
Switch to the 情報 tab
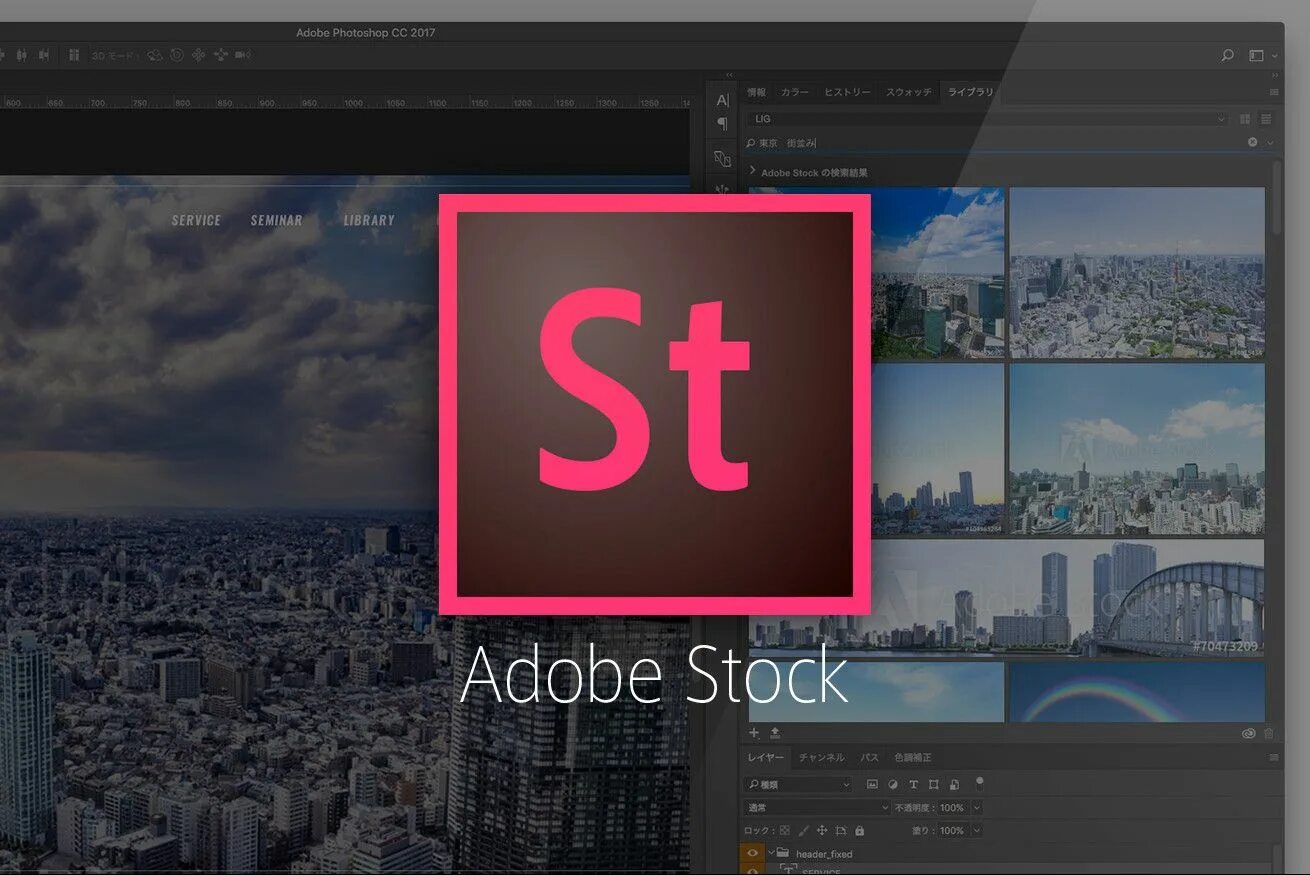coord(757,92)
